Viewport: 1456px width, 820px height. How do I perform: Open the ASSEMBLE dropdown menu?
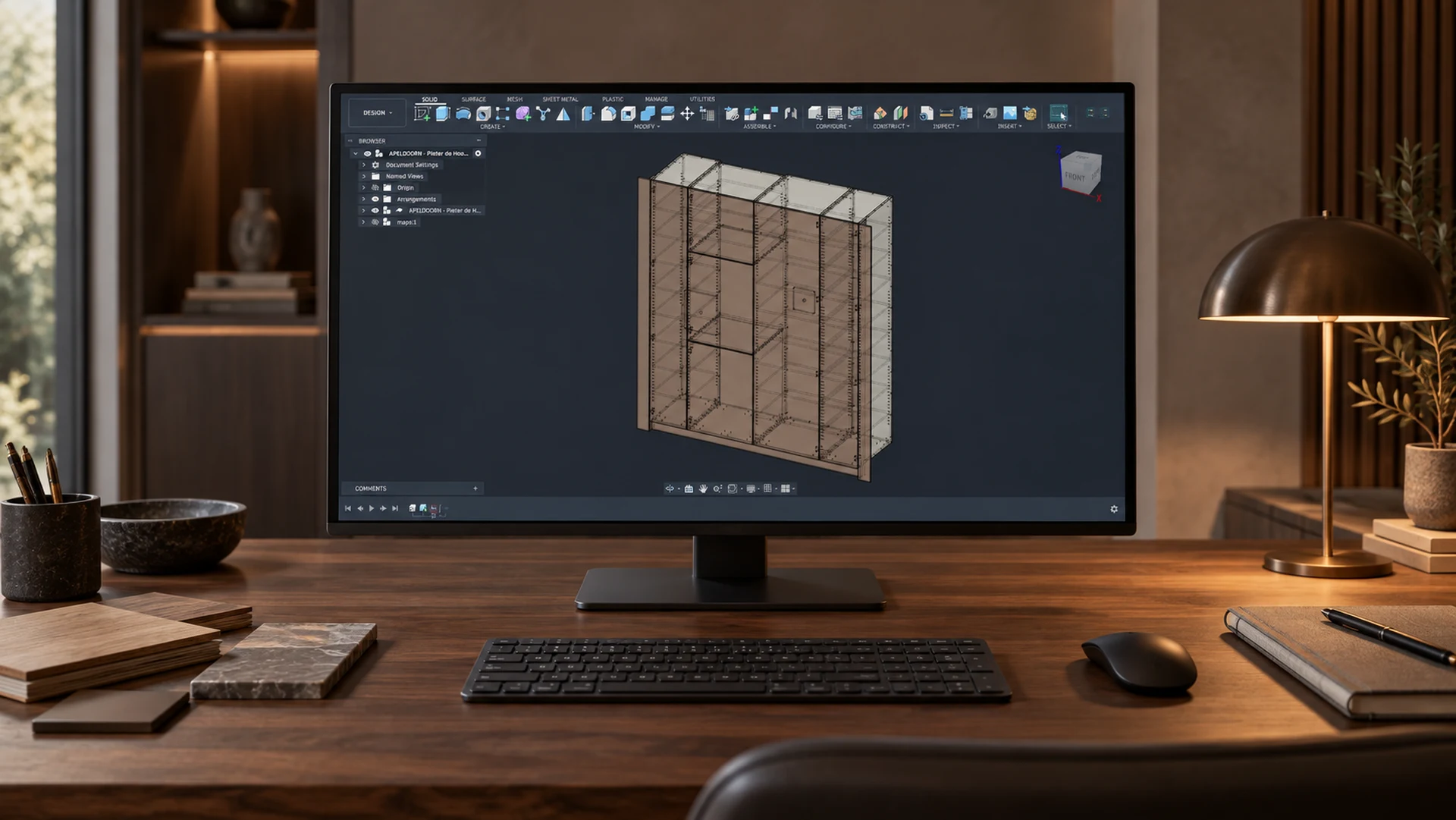click(x=759, y=127)
